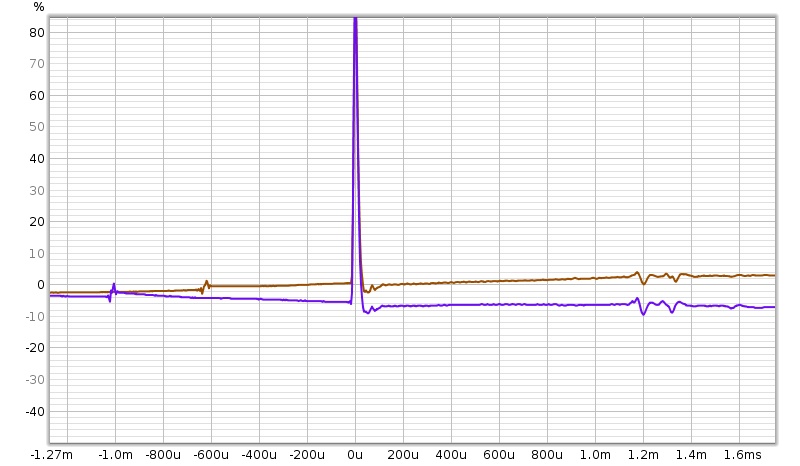Click the brown trace blip near -600u

click(x=205, y=286)
